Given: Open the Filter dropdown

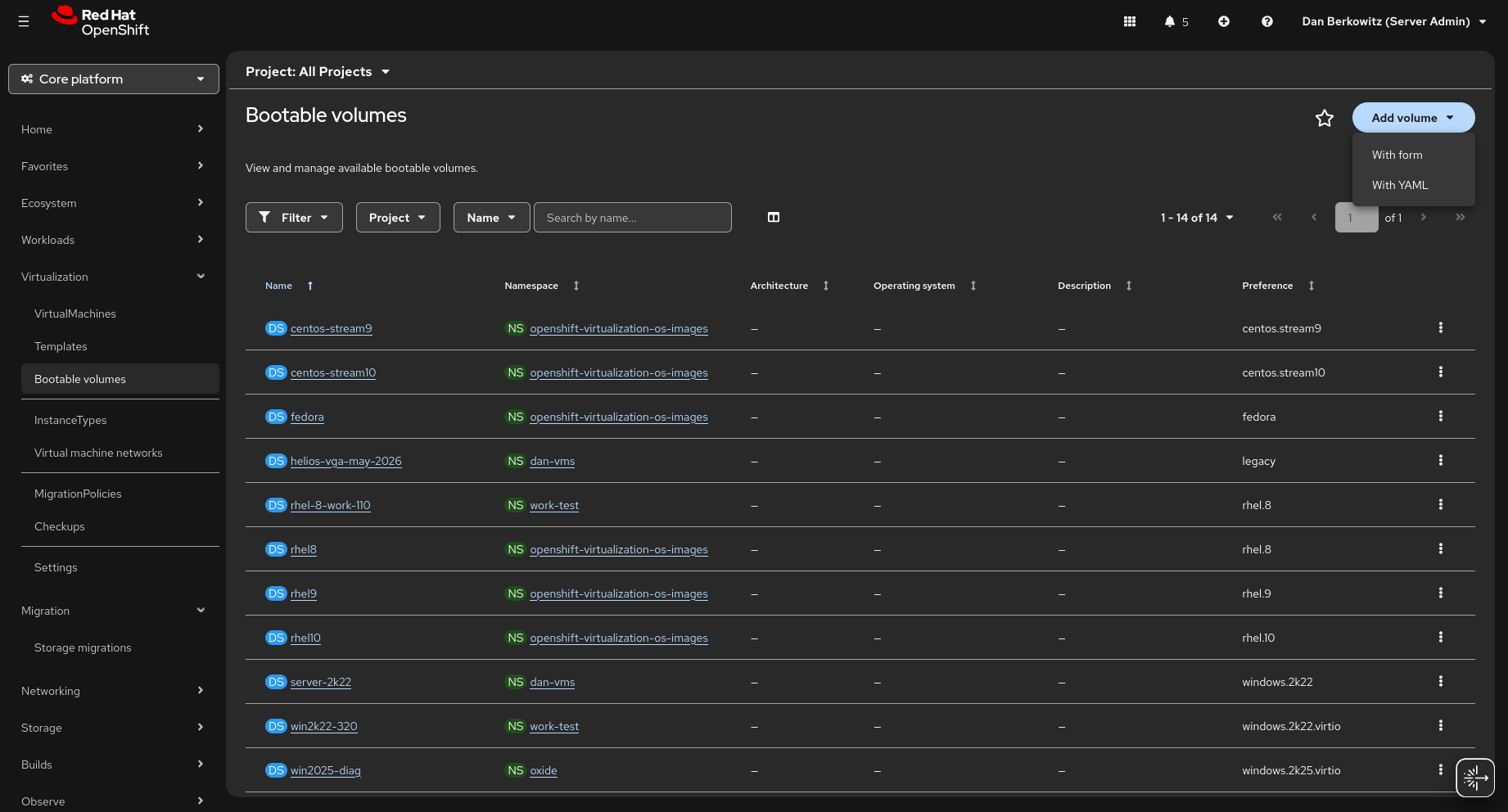Looking at the screenshot, I should (294, 217).
